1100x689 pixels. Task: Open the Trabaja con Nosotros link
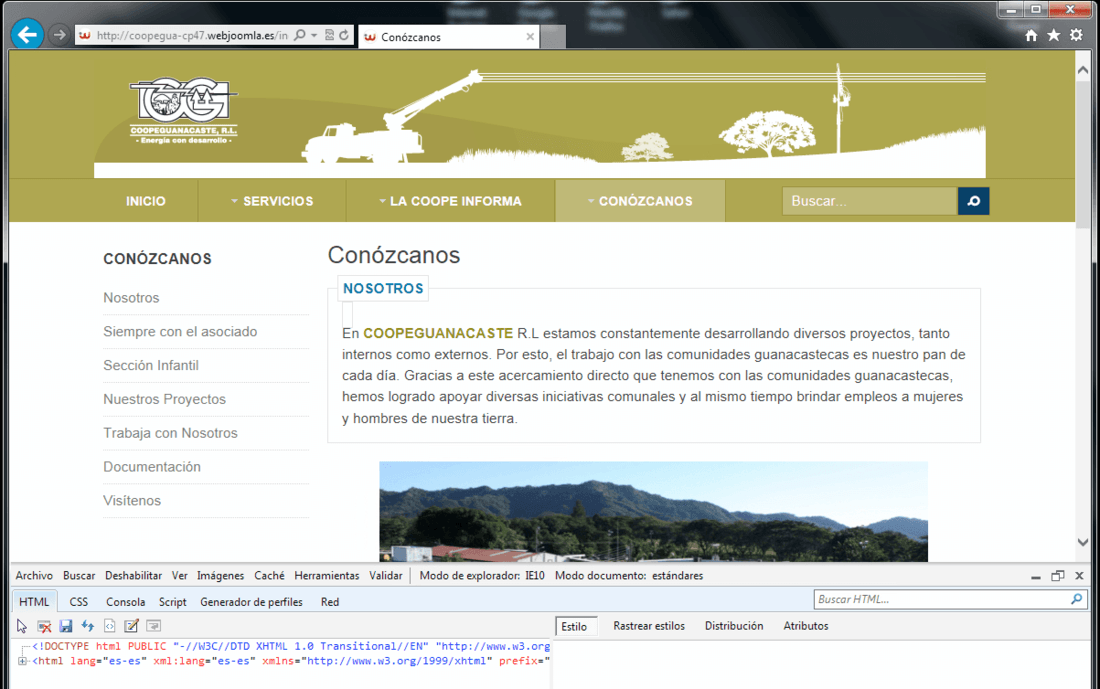pos(170,433)
